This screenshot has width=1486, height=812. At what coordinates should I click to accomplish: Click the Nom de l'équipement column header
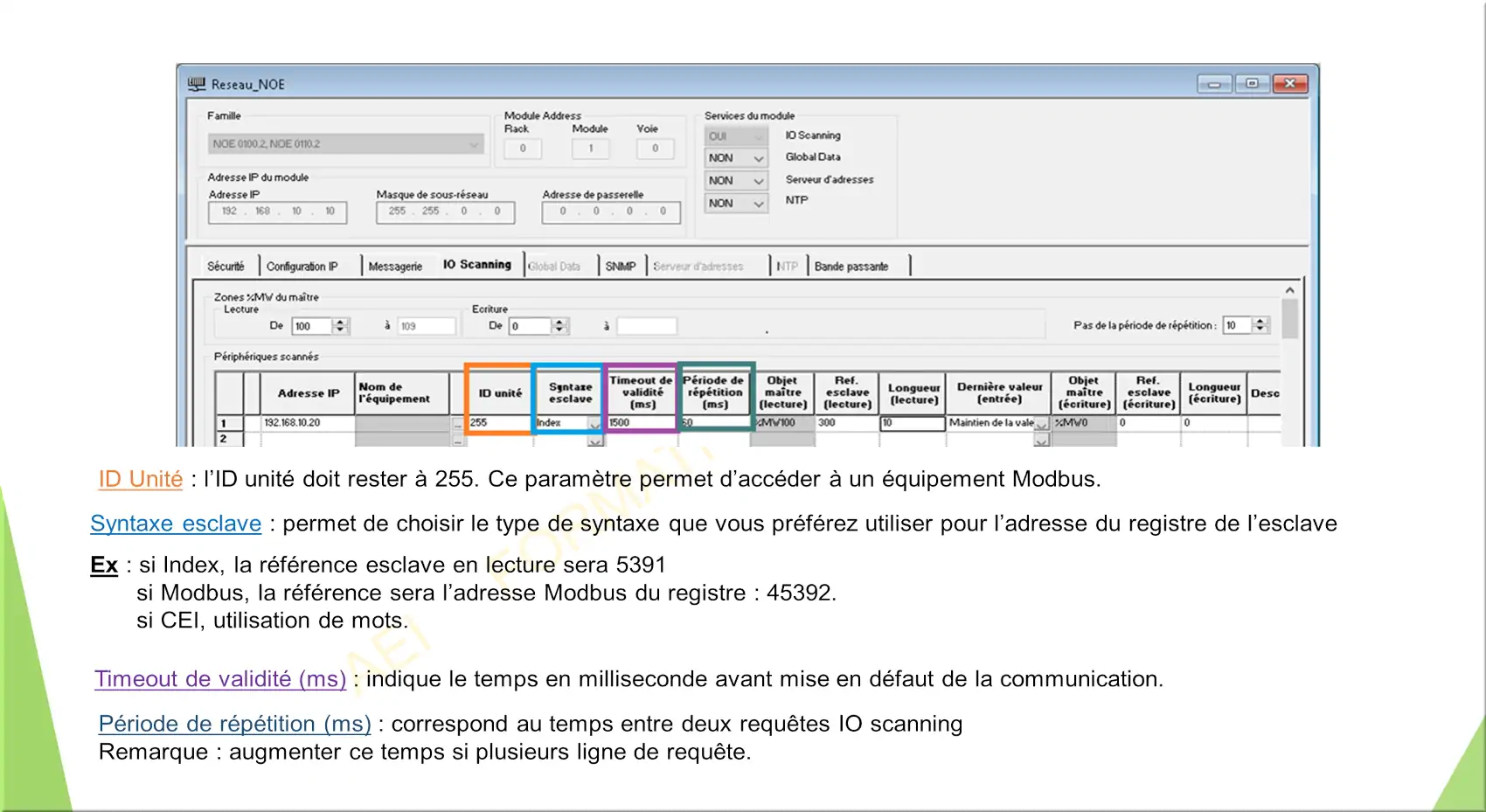click(x=403, y=393)
